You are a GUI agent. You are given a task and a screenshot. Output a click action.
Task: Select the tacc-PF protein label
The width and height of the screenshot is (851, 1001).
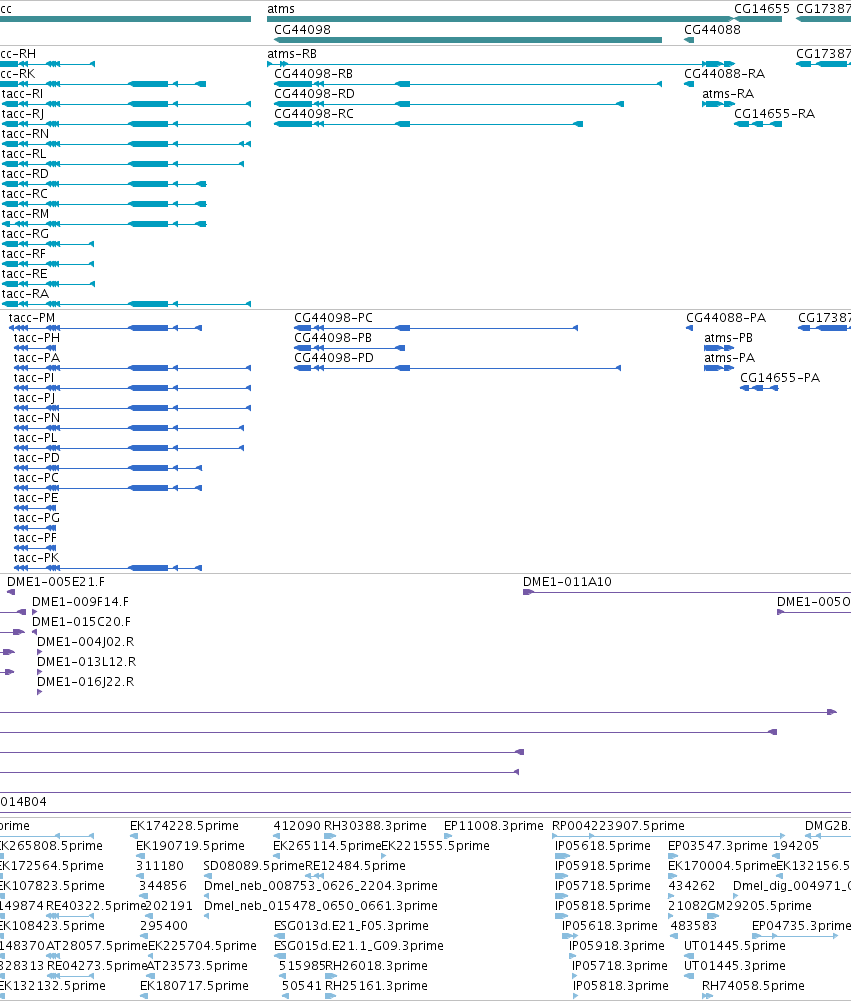[36, 538]
